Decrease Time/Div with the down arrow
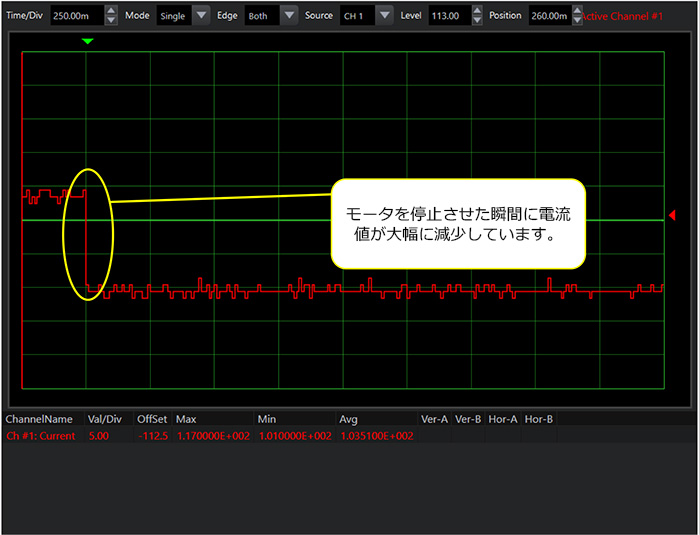 coord(111,21)
